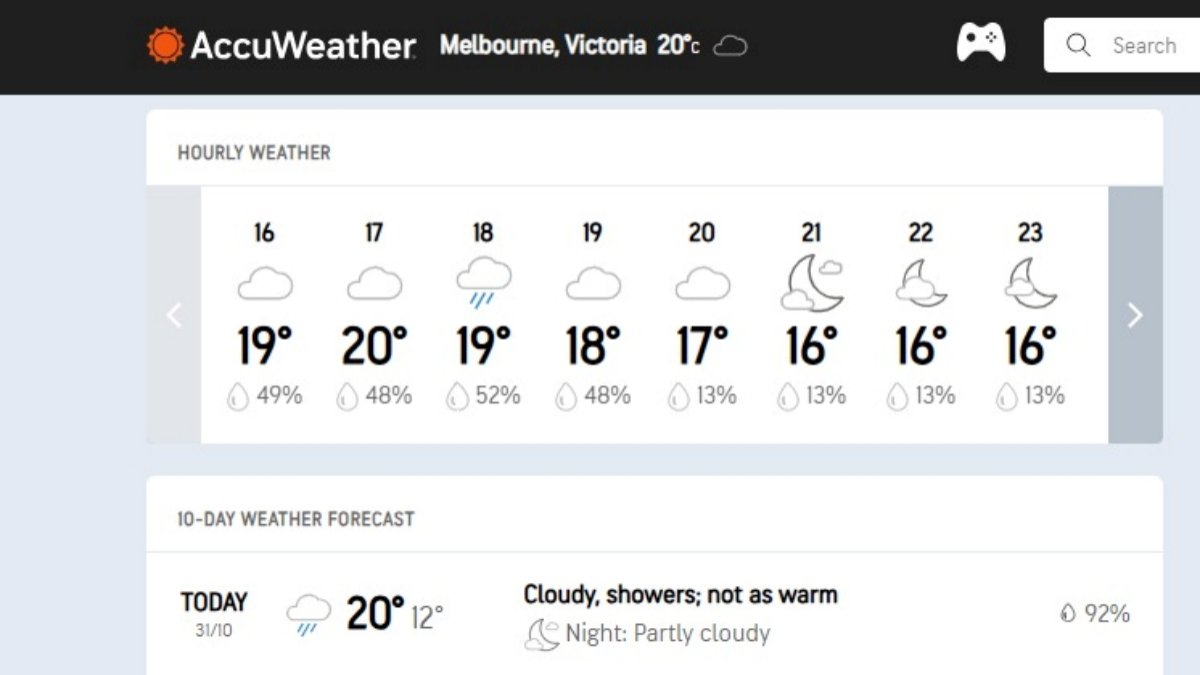1200x675 pixels.
Task: Click the AccuWeather sun logo
Action: (x=163, y=44)
